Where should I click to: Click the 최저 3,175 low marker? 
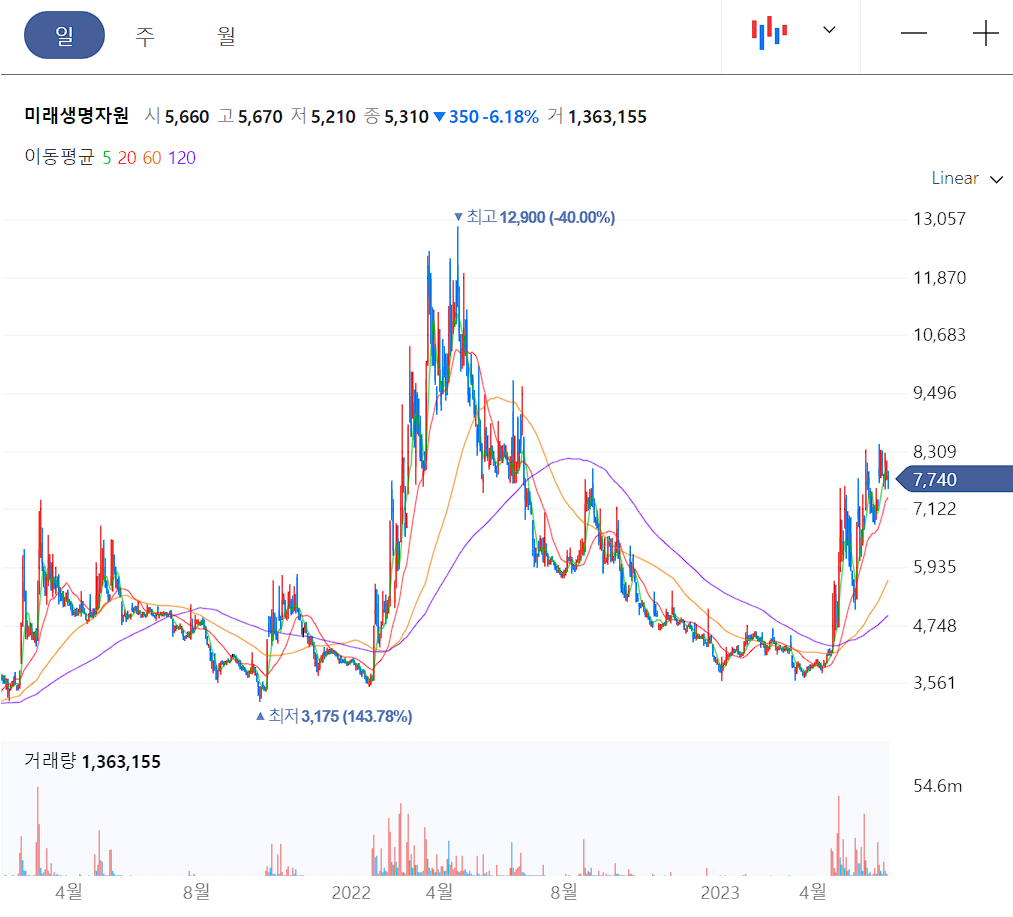coord(334,716)
